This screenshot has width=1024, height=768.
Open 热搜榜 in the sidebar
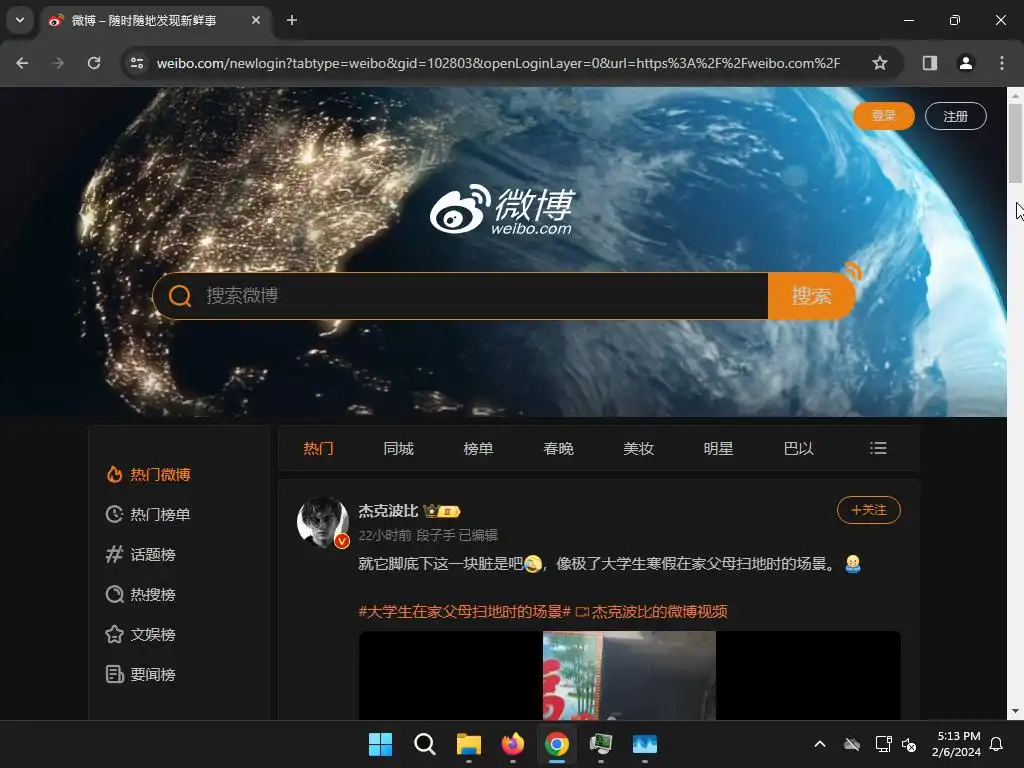[x=140, y=594]
